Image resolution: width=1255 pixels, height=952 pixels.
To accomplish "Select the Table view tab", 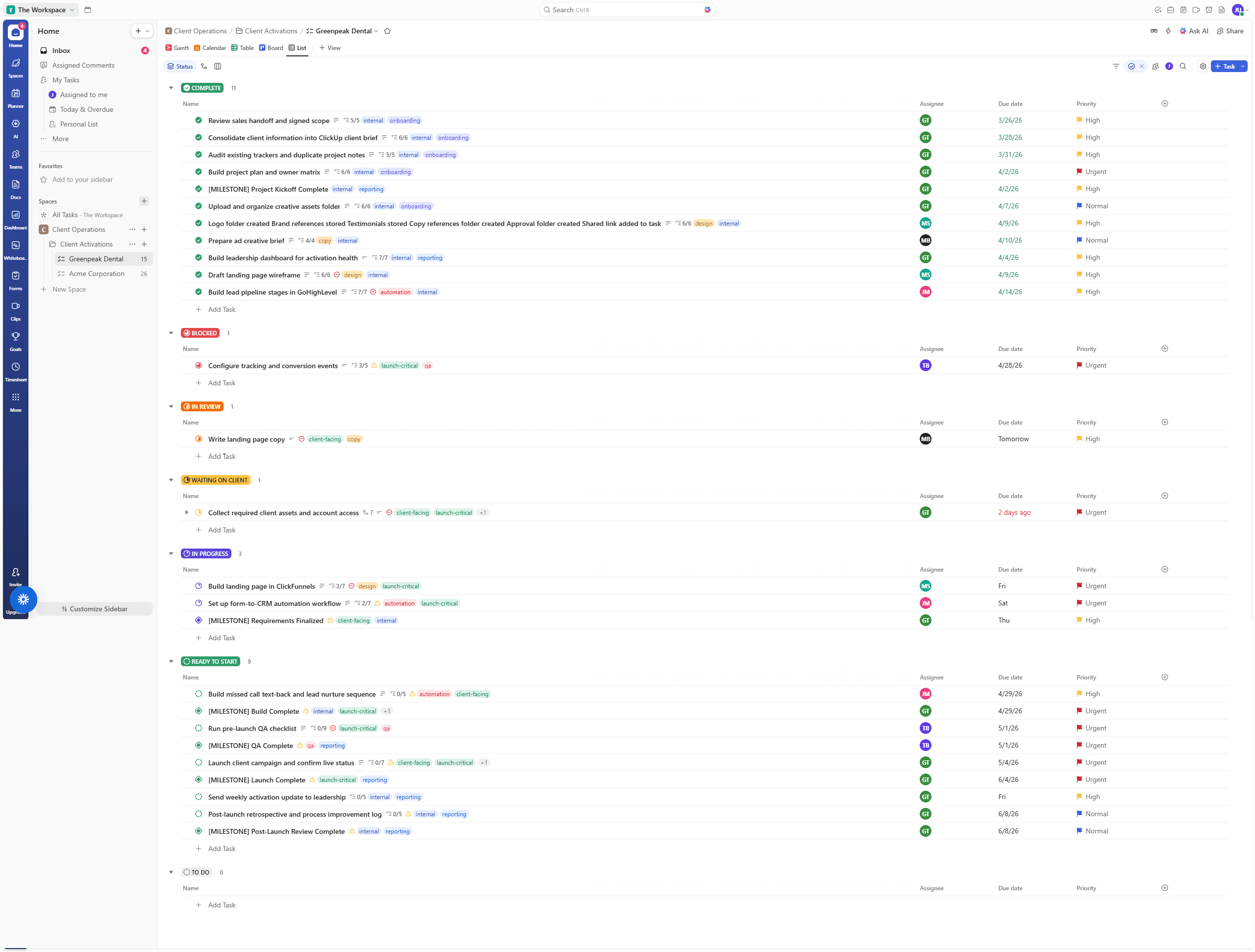I will (x=243, y=48).
